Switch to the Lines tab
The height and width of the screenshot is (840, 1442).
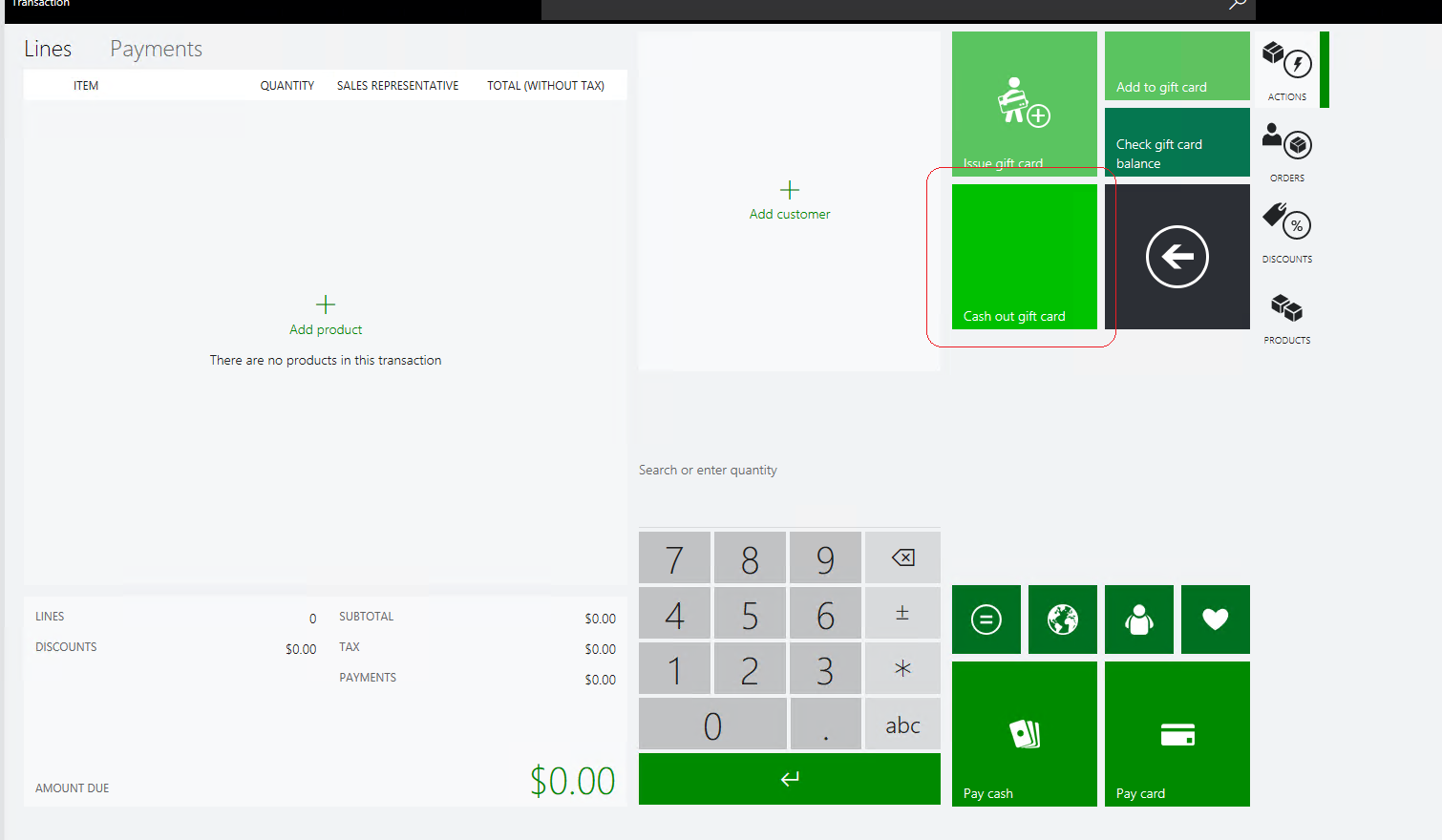pyautogui.click(x=47, y=48)
